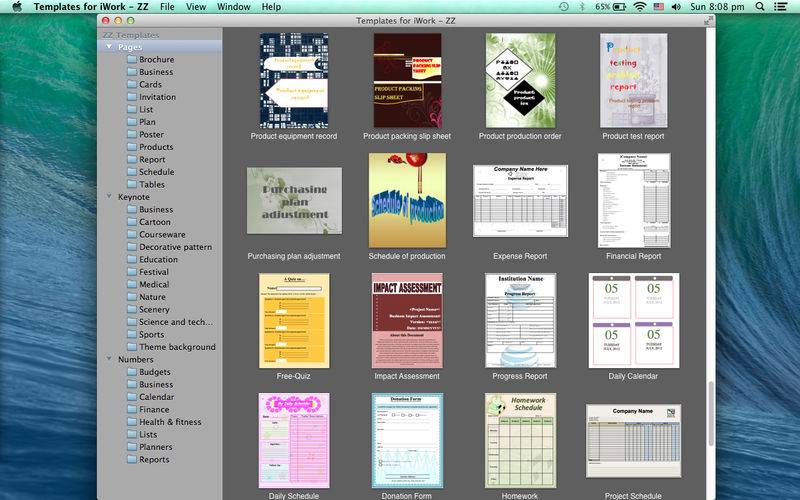Click the Time Machine menu bar icon
The width and height of the screenshot is (800, 500).
click(563, 7)
